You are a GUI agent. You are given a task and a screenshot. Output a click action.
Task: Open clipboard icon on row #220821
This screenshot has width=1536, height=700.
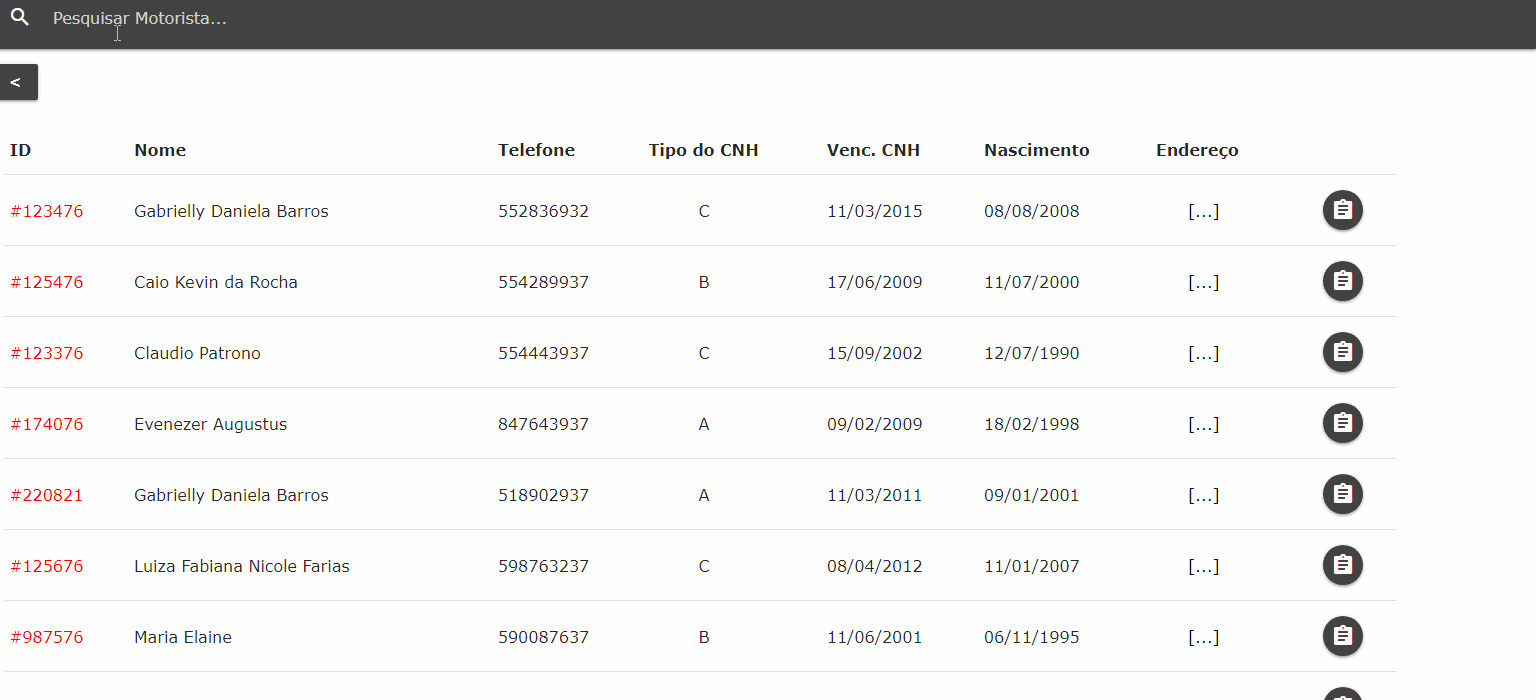(1342, 494)
